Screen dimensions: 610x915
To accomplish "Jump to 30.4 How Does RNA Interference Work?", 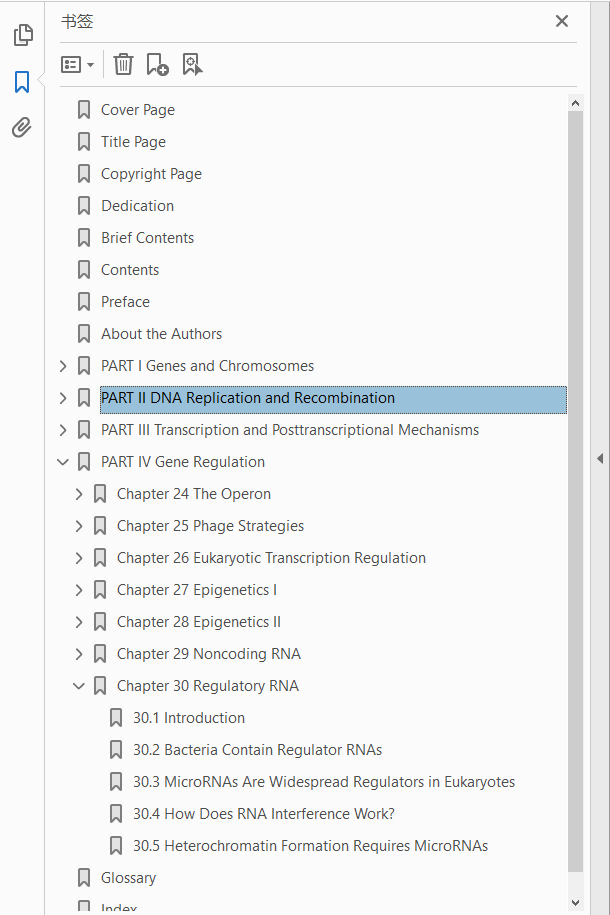I will pyautogui.click(x=263, y=814).
